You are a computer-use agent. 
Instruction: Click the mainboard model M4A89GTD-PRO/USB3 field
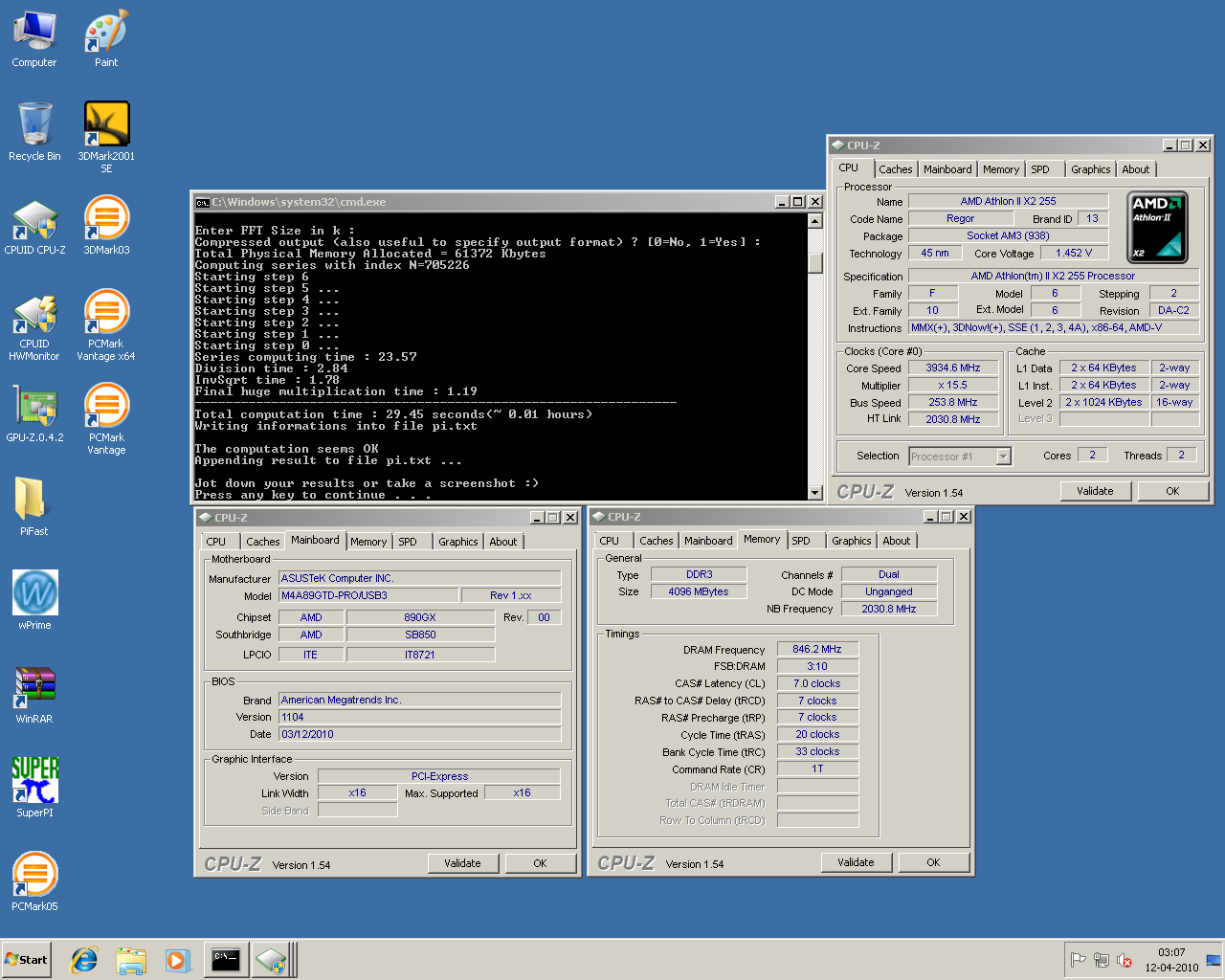368,595
